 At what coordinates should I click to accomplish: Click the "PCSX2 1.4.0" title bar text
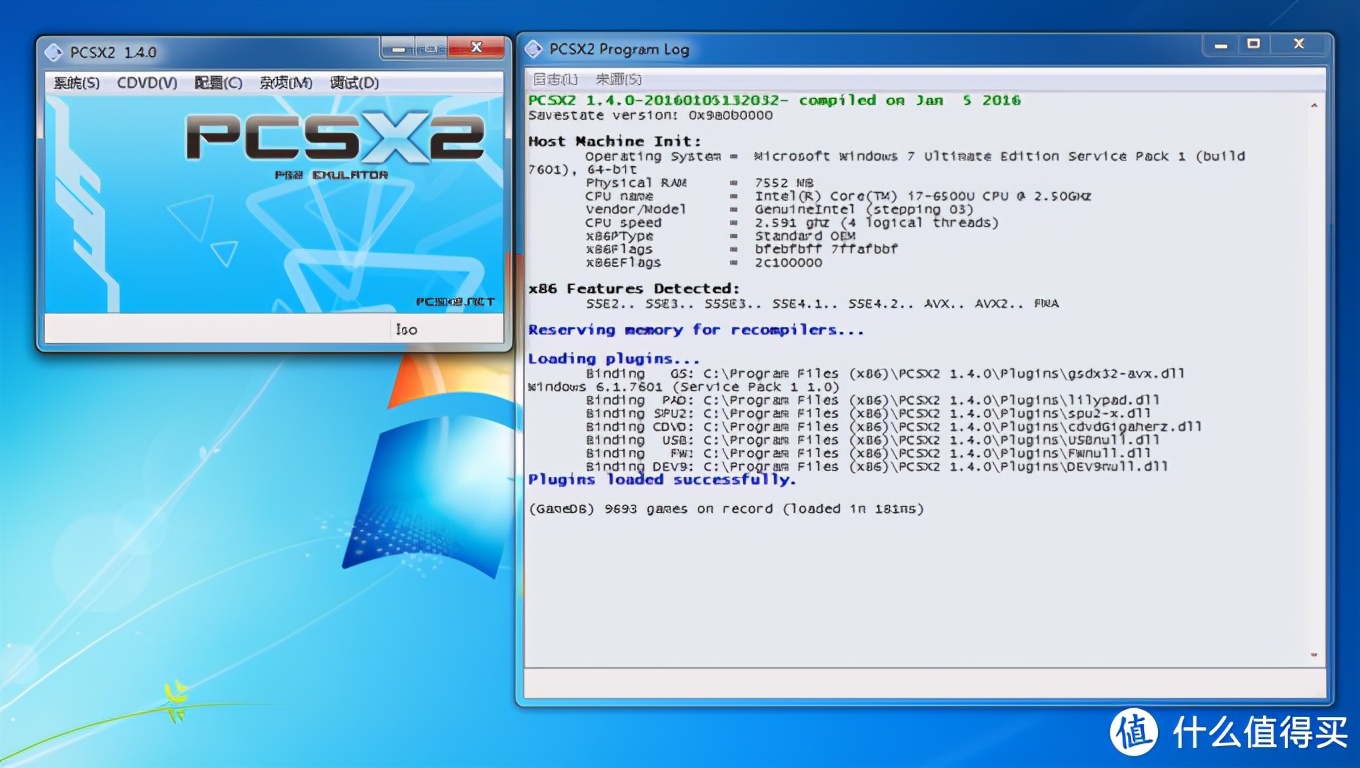click(113, 52)
